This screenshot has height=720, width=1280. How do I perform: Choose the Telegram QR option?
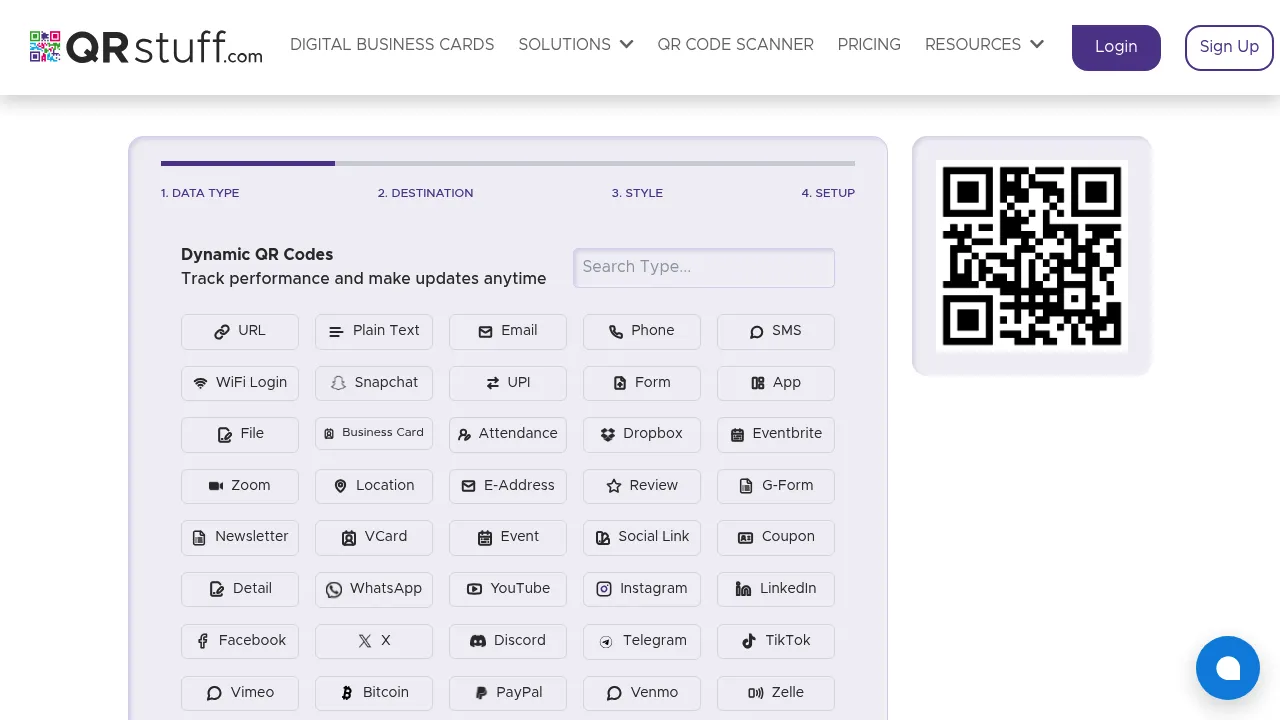641,641
